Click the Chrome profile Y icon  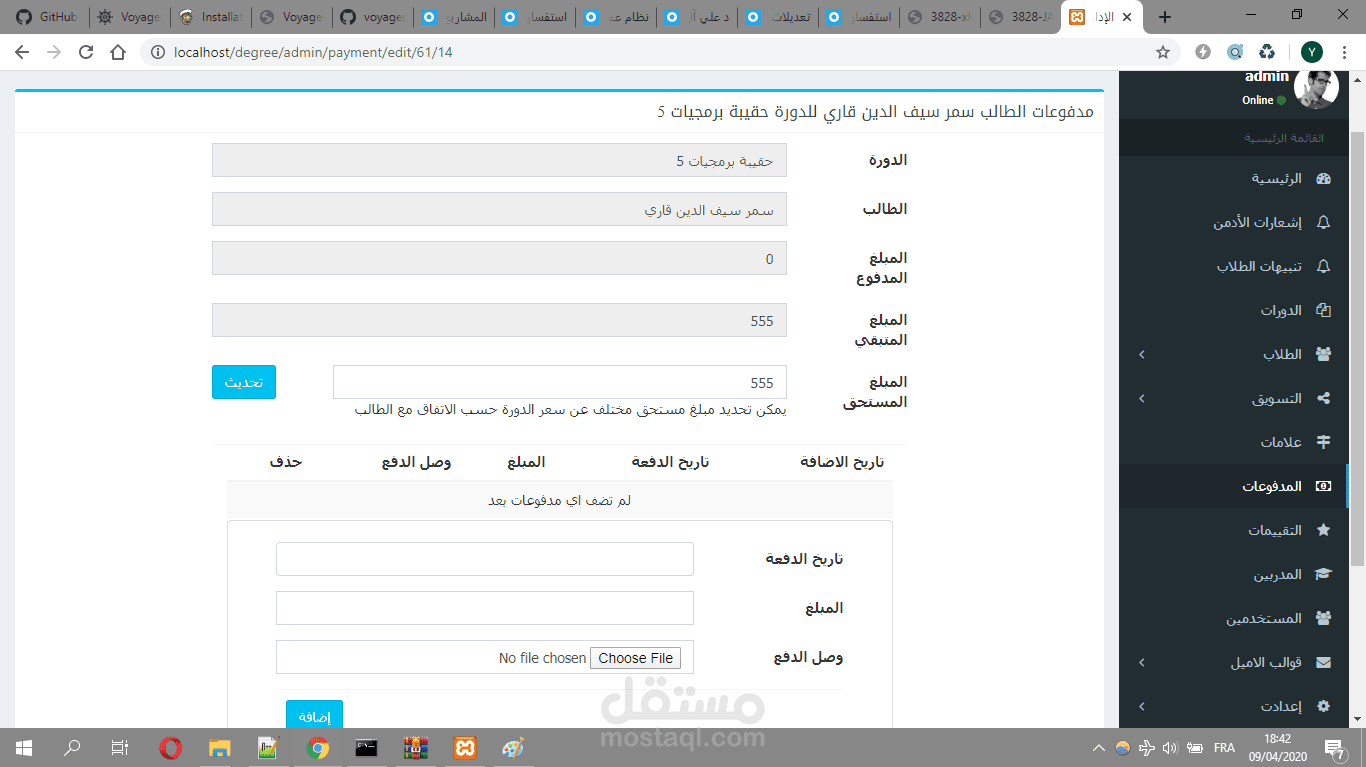(1311, 52)
